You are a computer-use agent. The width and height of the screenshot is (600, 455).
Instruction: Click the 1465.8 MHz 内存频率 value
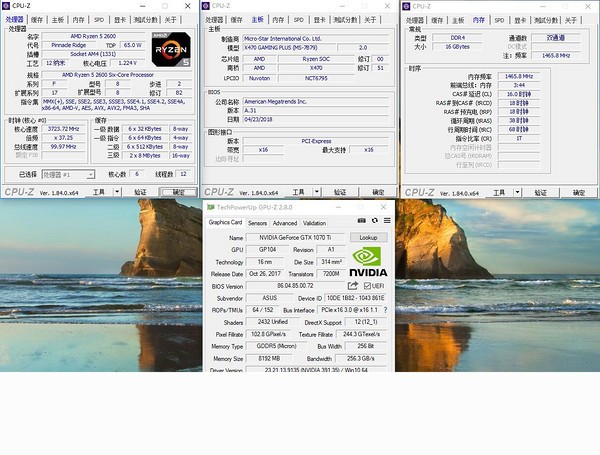[519, 76]
